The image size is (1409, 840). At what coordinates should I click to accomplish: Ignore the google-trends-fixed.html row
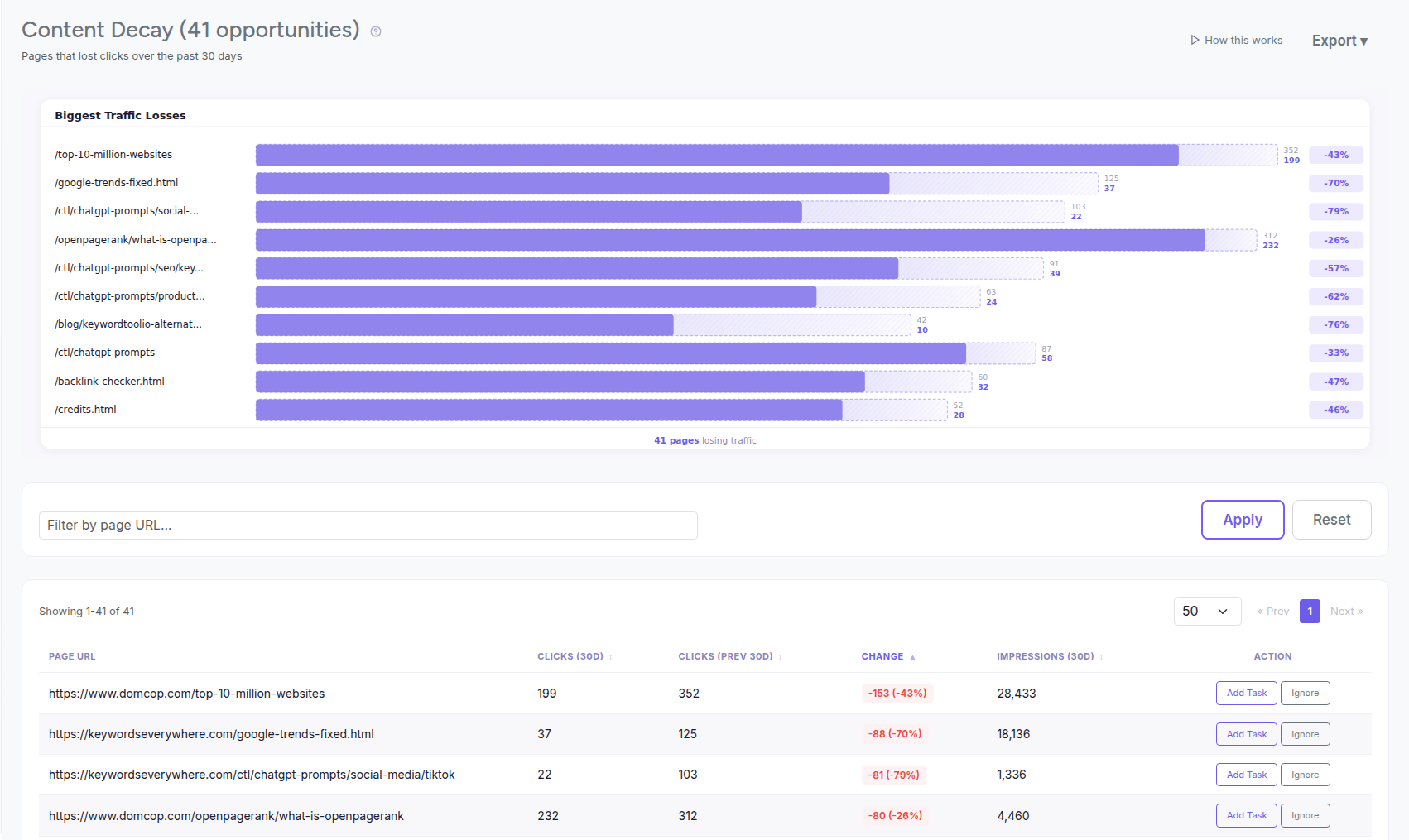point(1305,734)
